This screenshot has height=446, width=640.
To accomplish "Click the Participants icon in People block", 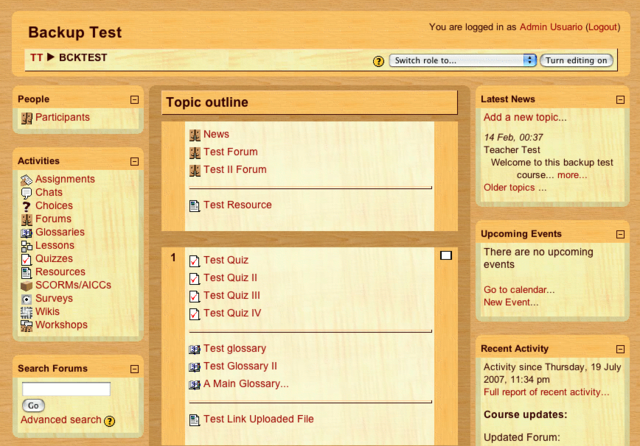I will tap(27, 118).
